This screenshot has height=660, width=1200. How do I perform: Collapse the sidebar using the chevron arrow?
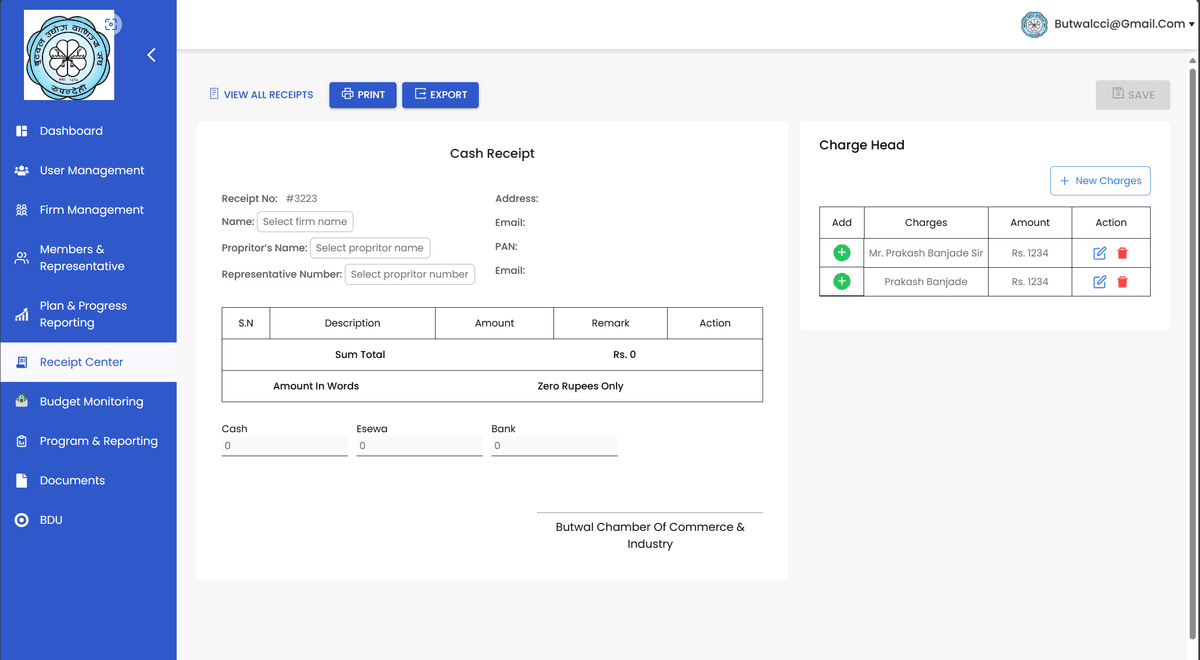point(151,55)
